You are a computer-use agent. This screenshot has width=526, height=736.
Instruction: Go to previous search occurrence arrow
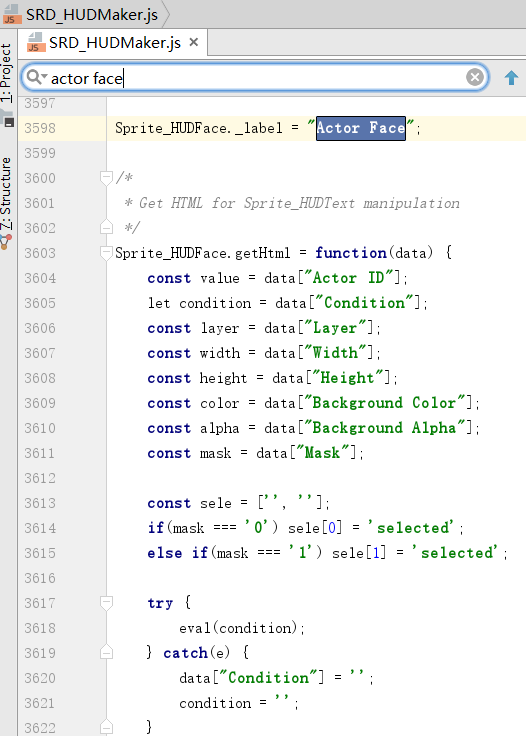coord(511,77)
